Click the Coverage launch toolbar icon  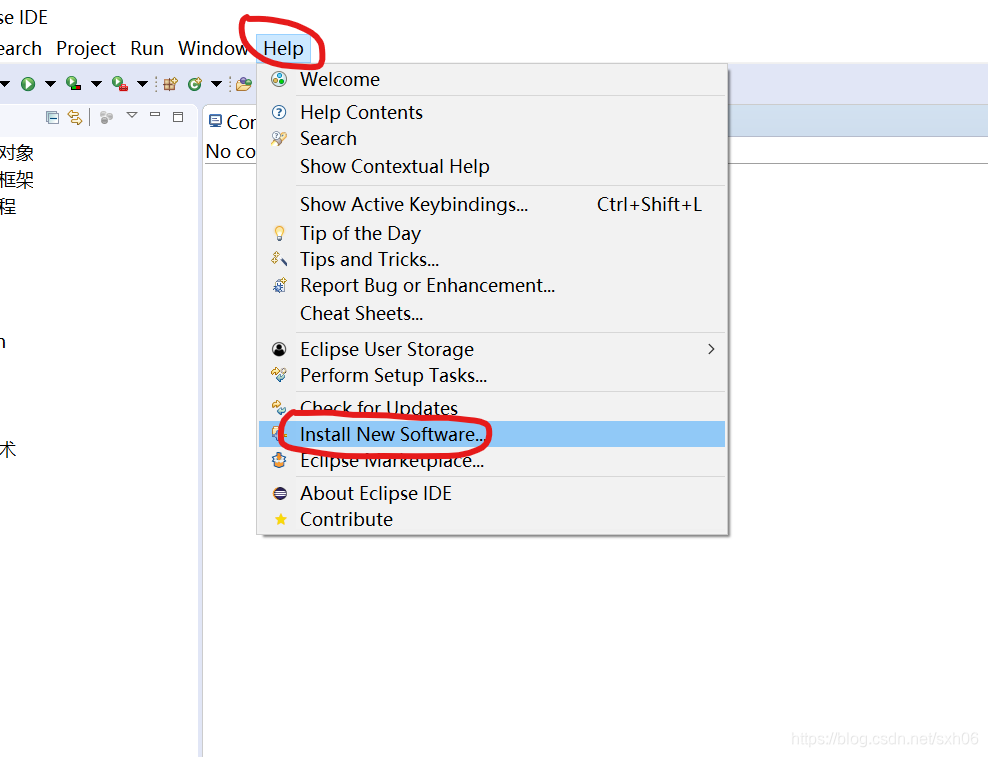74,83
